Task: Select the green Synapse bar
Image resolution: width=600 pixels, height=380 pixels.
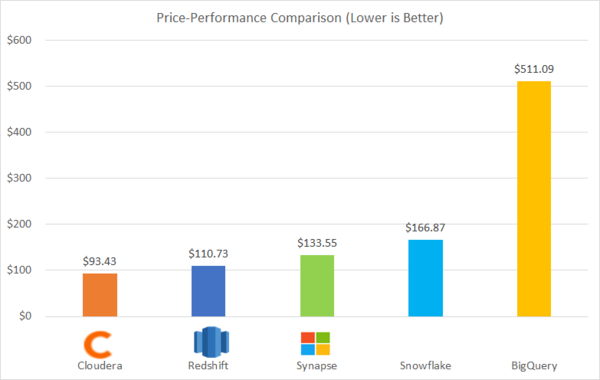Action: 317,286
